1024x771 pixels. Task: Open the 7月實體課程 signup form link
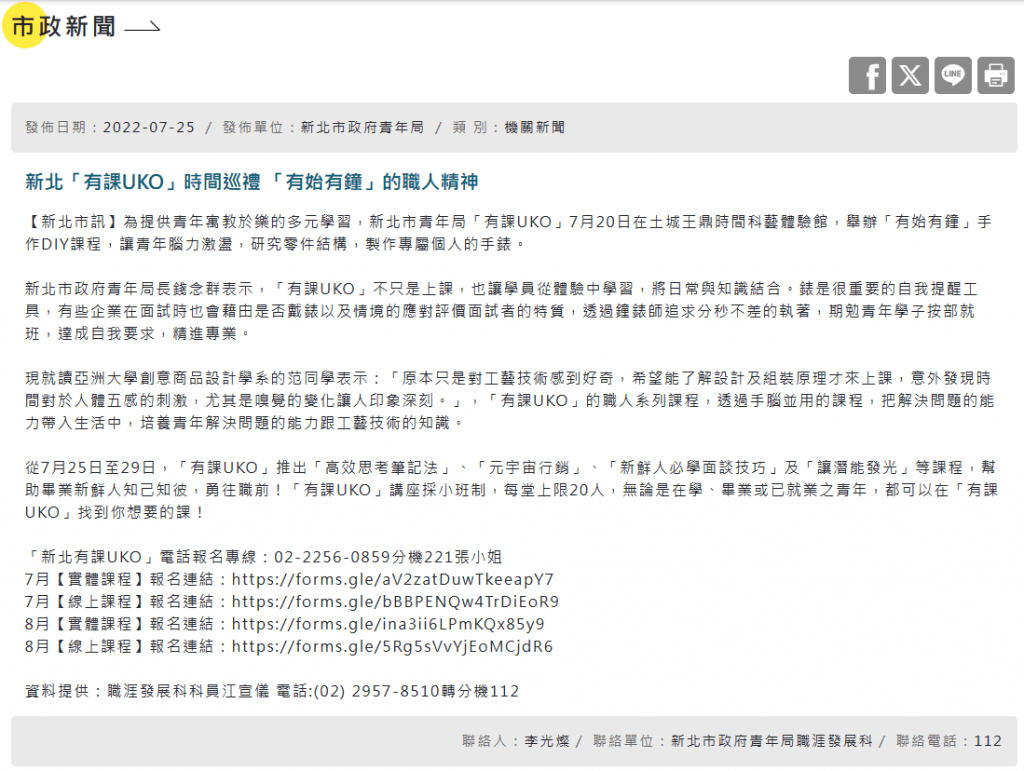[x=393, y=579]
